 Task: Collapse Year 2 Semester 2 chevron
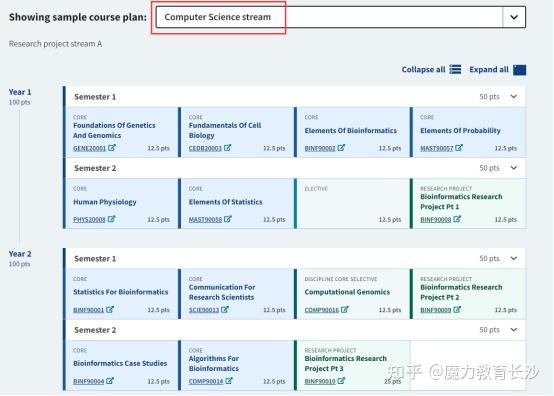pos(514,330)
